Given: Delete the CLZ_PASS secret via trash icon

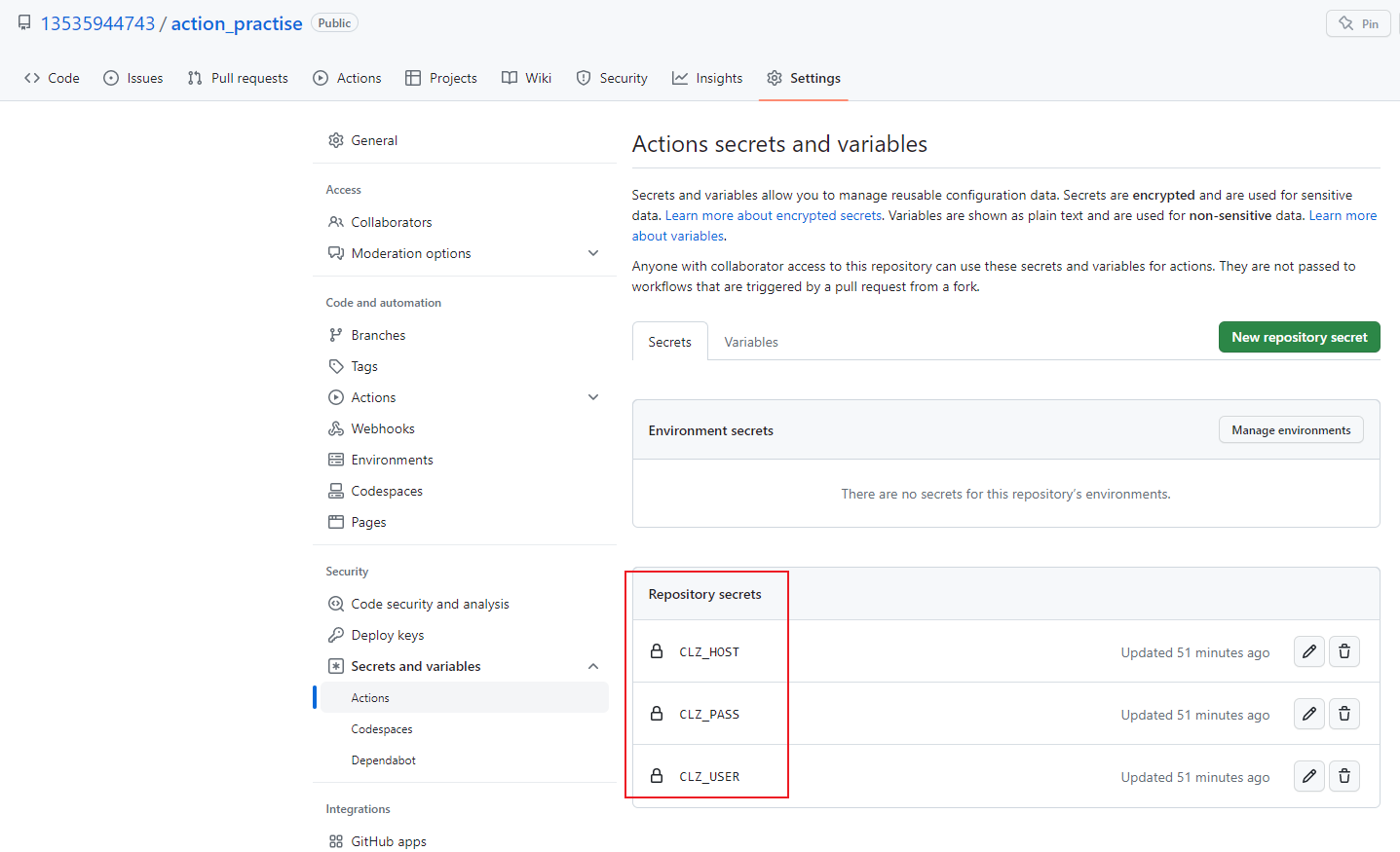Looking at the screenshot, I should tap(1344, 714).
